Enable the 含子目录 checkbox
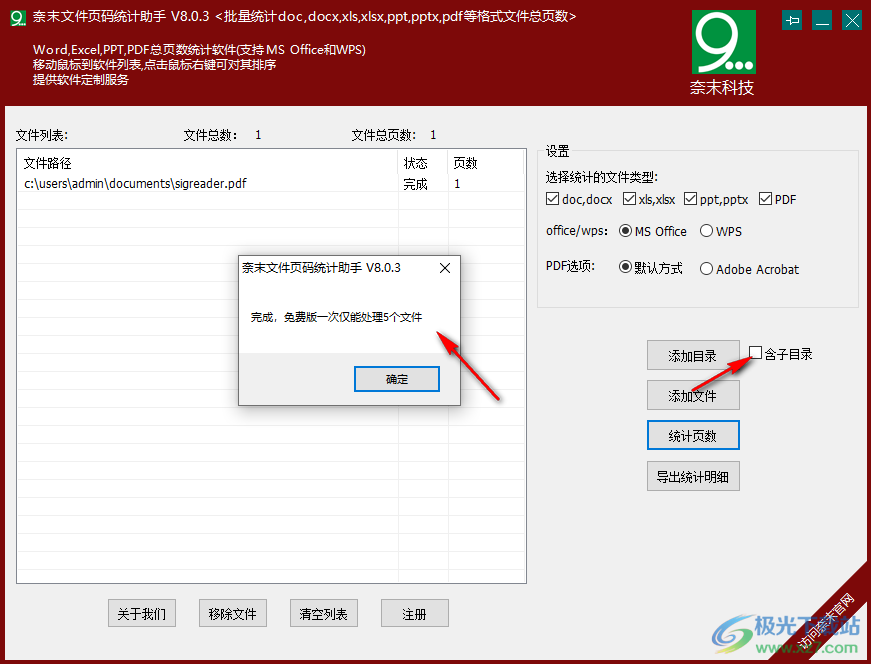 [755, 353]
